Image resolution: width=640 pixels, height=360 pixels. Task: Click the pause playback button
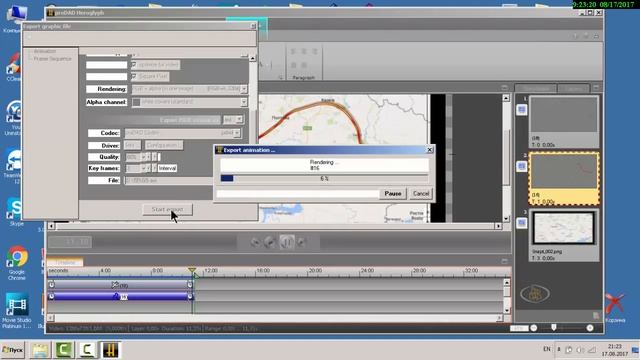(x=287, y=242)
